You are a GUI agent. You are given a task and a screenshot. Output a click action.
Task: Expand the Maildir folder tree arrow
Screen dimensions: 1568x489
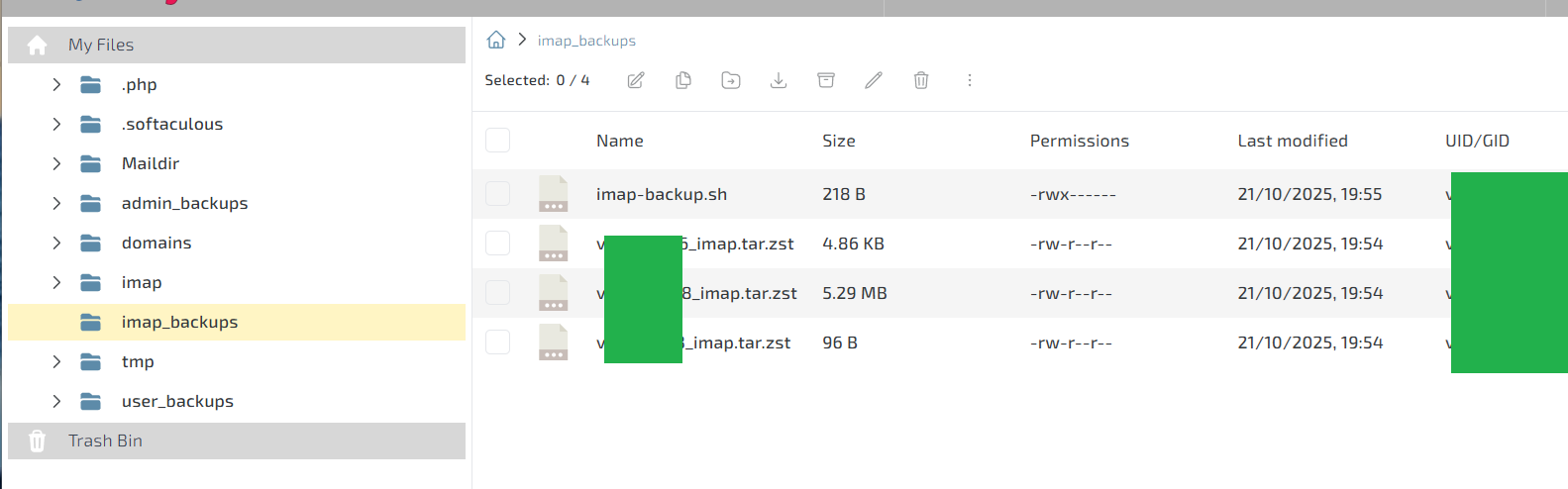pos(56,163)
